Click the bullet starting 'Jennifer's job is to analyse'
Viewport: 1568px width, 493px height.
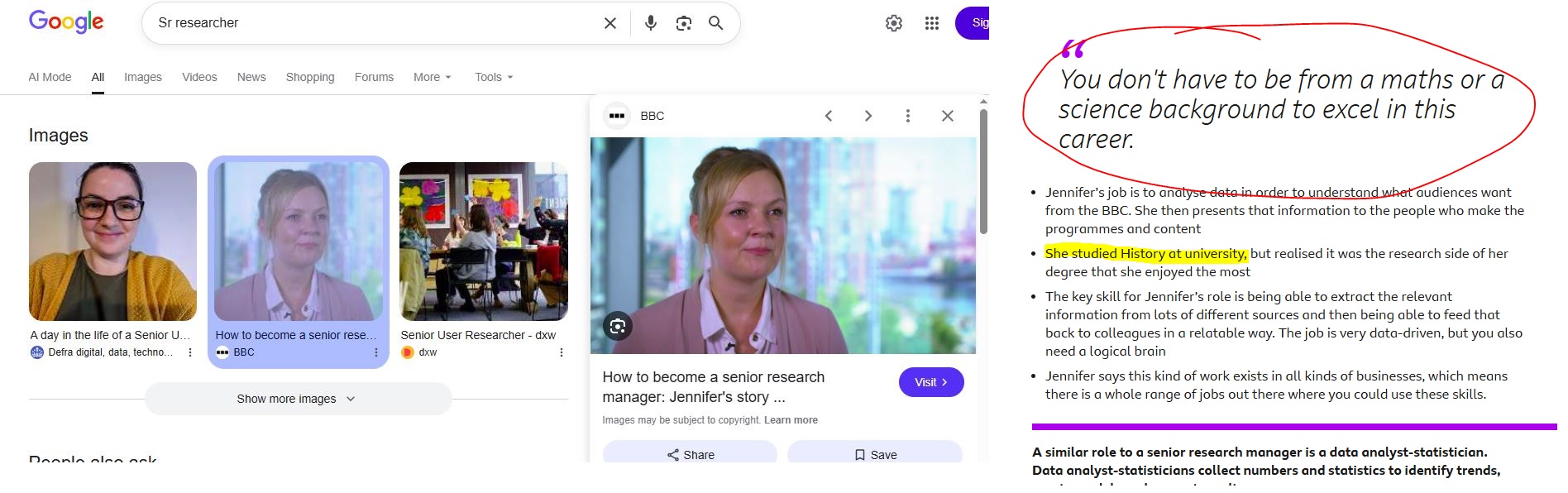(1284, 210)
